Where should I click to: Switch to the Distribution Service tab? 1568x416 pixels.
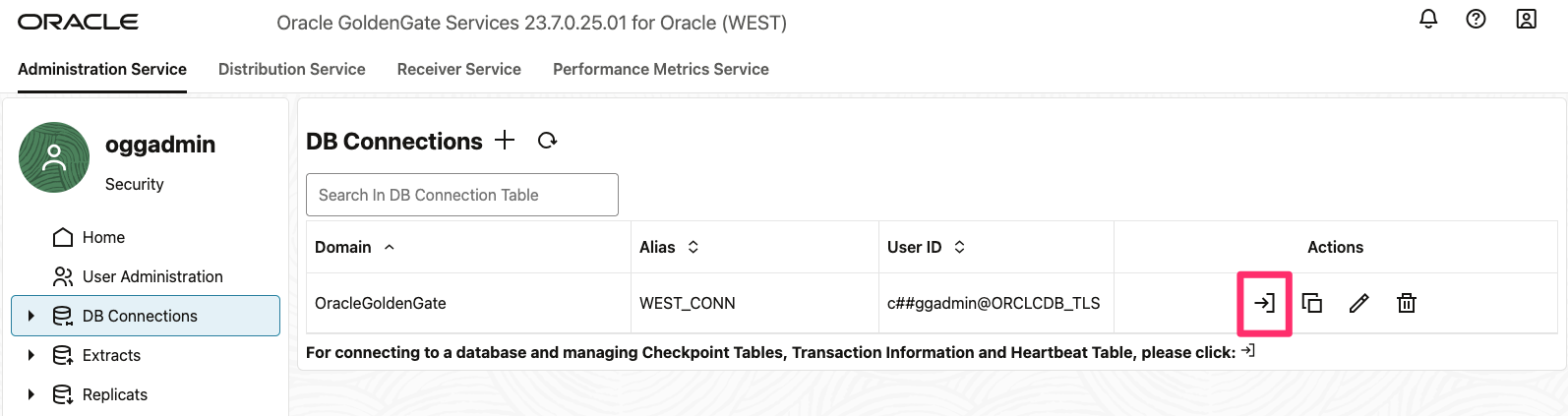tap(291, 69)
